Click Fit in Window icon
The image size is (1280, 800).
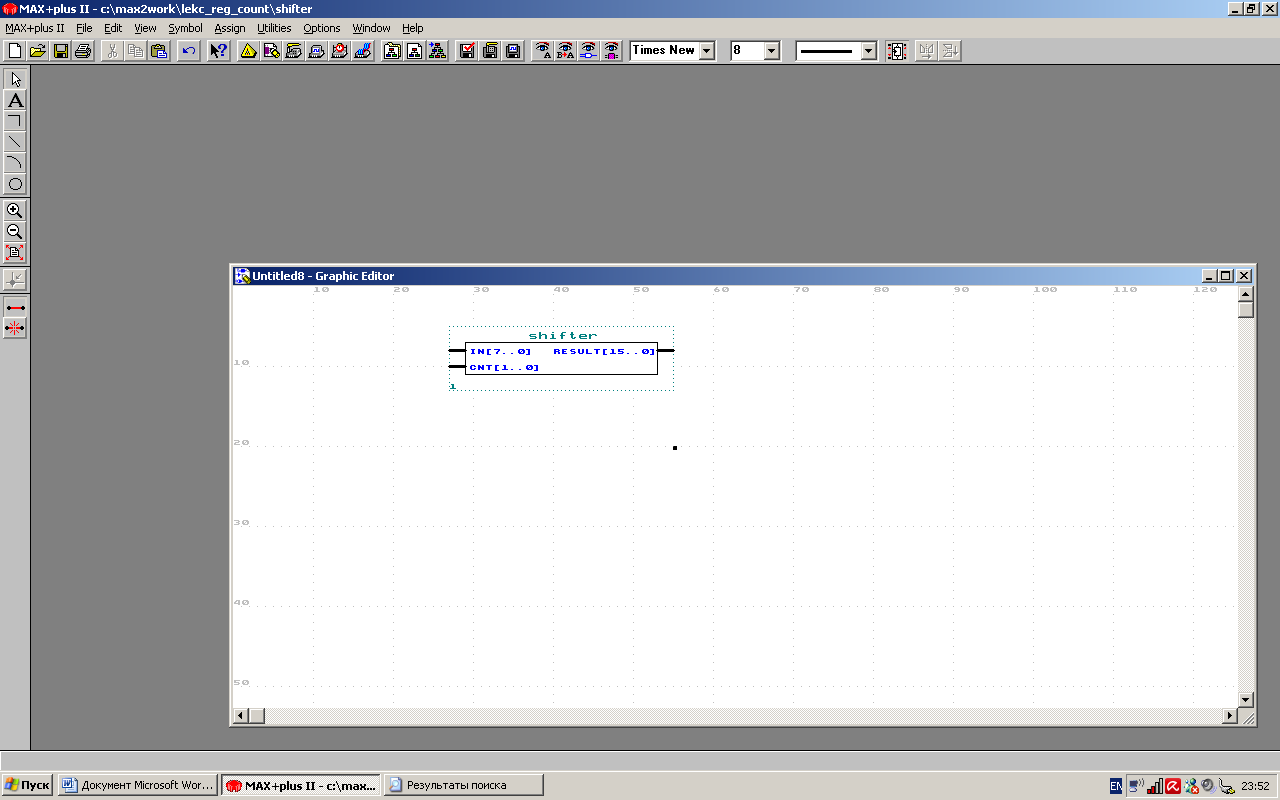coord(15,253)
